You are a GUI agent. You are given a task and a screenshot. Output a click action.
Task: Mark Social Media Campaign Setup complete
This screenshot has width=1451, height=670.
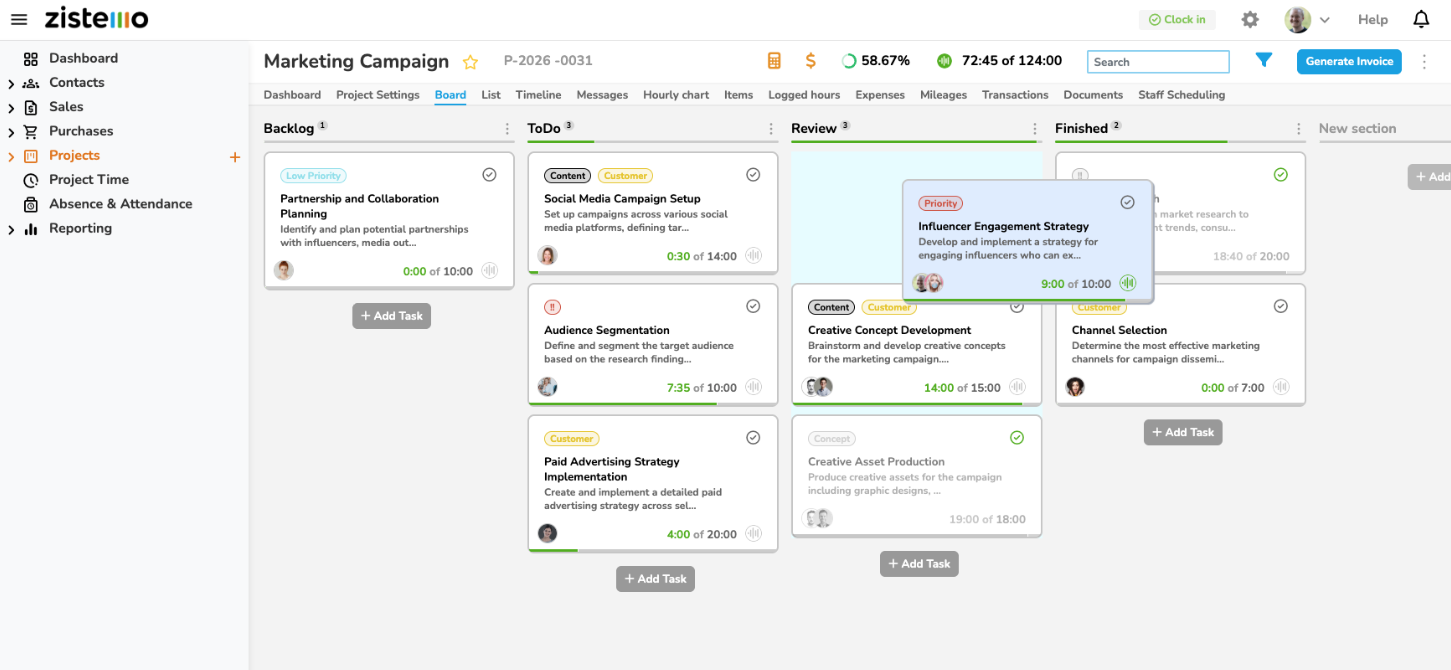point(753,174)
